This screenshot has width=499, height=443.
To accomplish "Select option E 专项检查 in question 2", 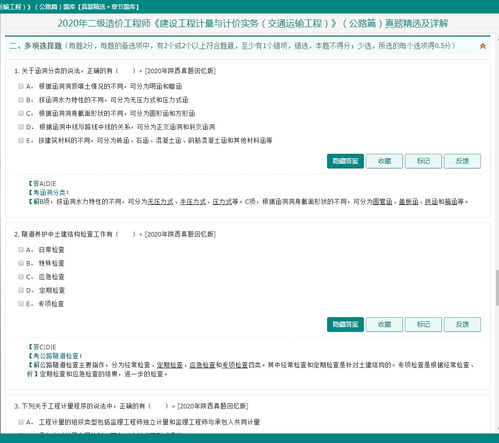I will point(21,304).
